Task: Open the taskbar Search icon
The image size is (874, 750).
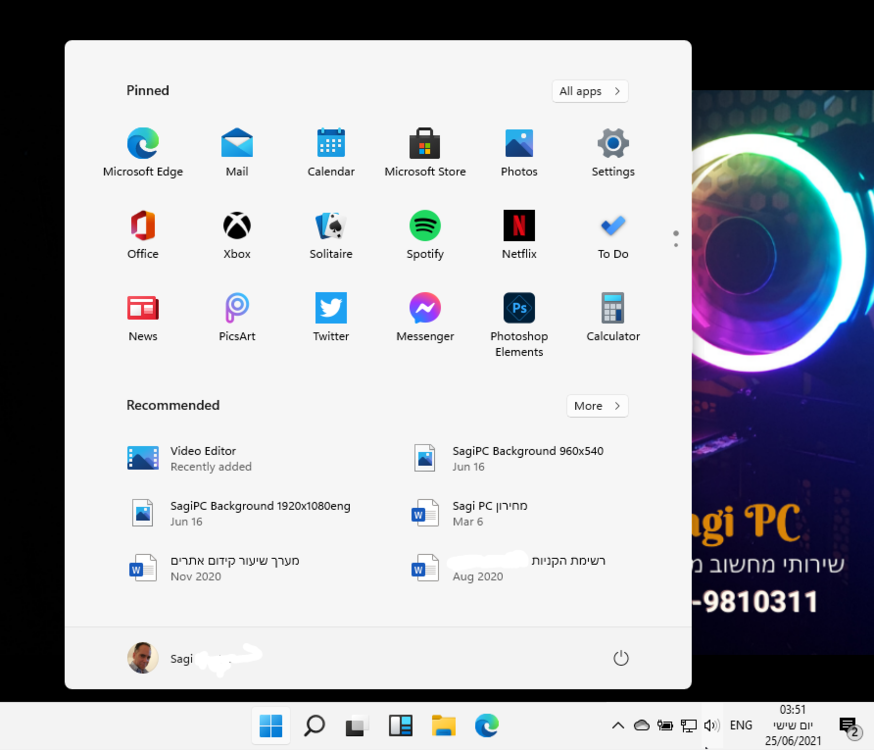Action: (314, 726)
